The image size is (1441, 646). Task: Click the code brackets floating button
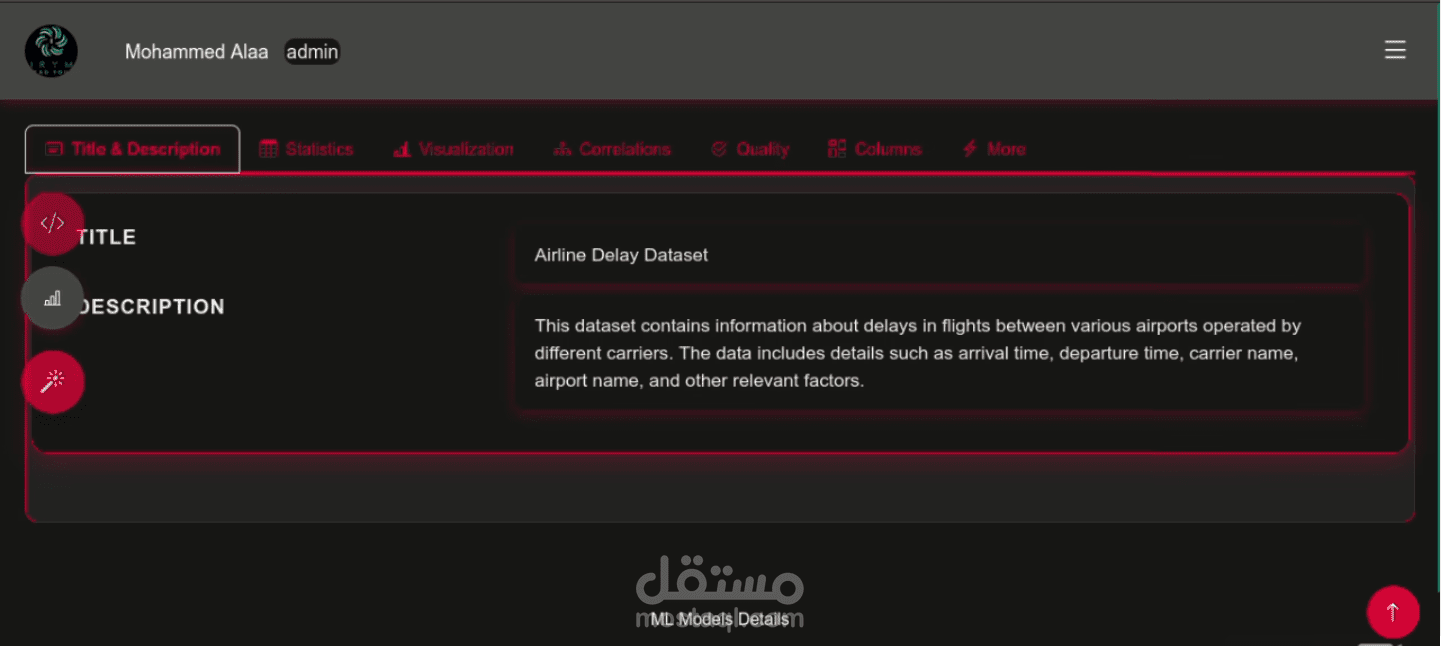click(53, 224)
